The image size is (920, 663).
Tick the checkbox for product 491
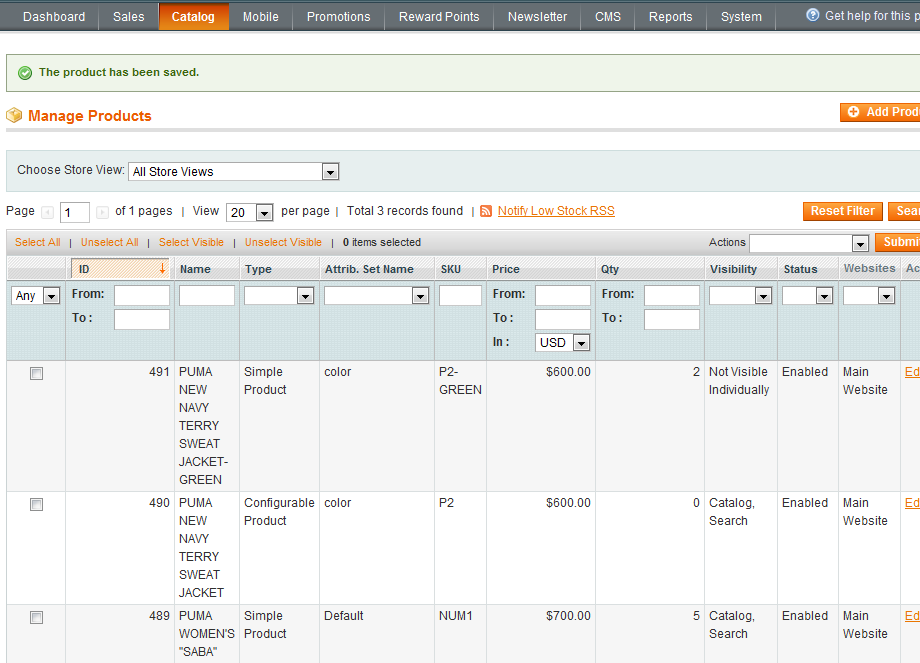click(x=36, y=374)
